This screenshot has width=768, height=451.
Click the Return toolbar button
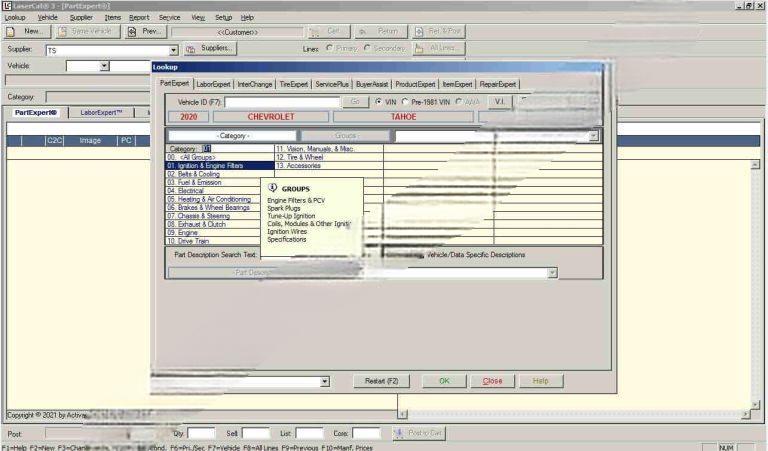click(x=381, y=31)
